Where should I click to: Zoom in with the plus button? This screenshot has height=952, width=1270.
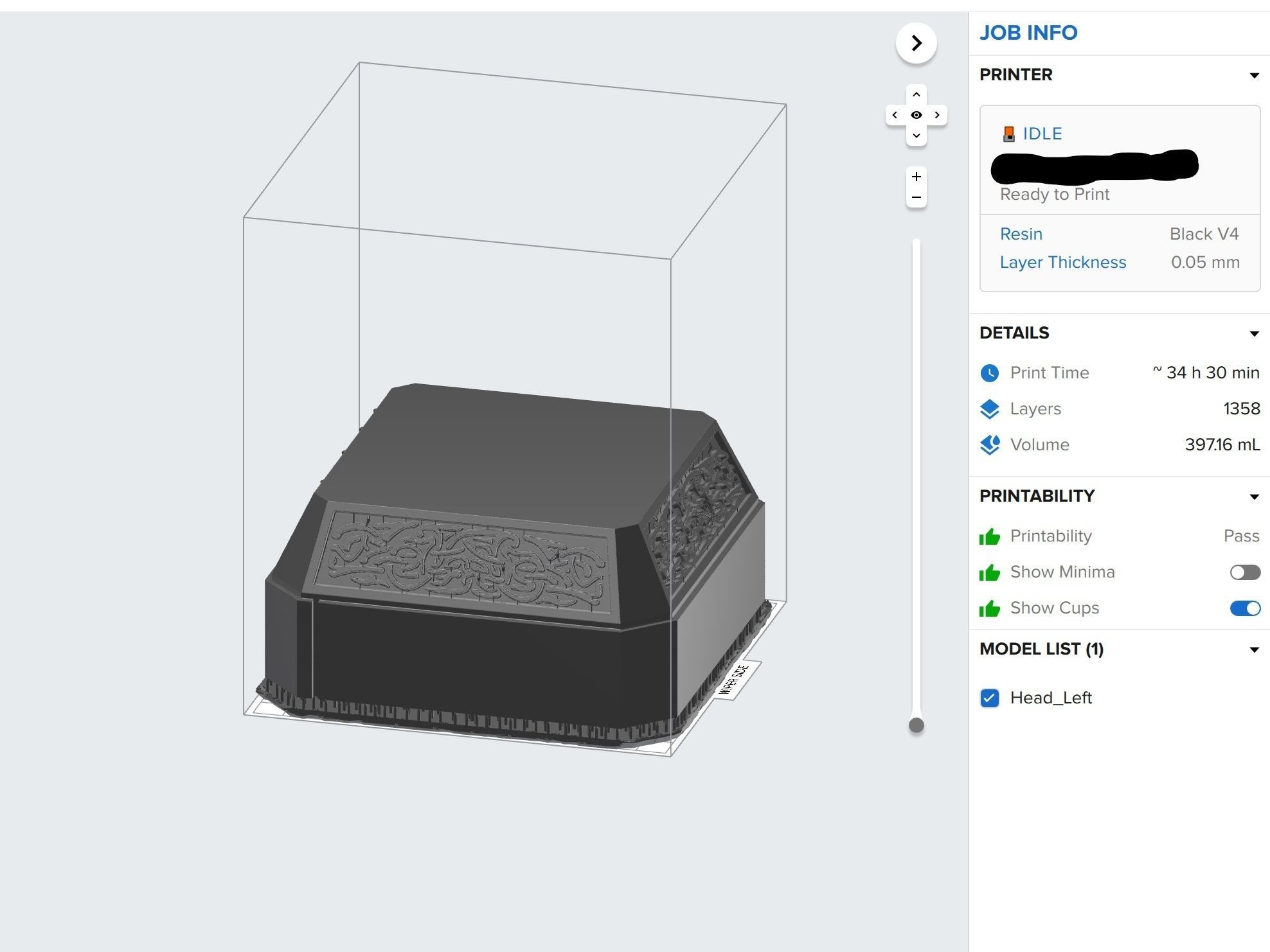(917, 177)
